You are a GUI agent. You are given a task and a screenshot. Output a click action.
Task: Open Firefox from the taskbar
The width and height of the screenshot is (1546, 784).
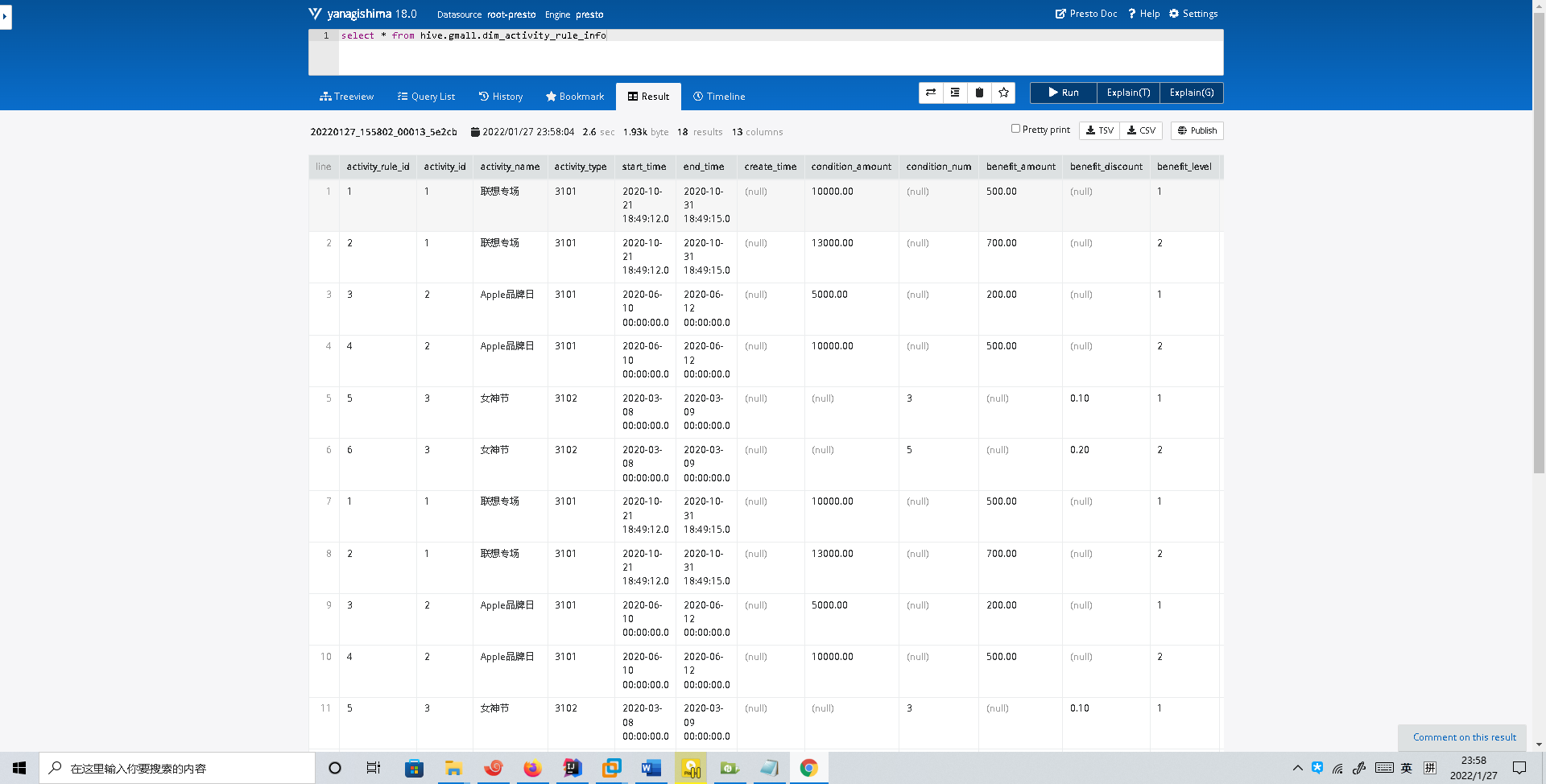click(532, 768)
